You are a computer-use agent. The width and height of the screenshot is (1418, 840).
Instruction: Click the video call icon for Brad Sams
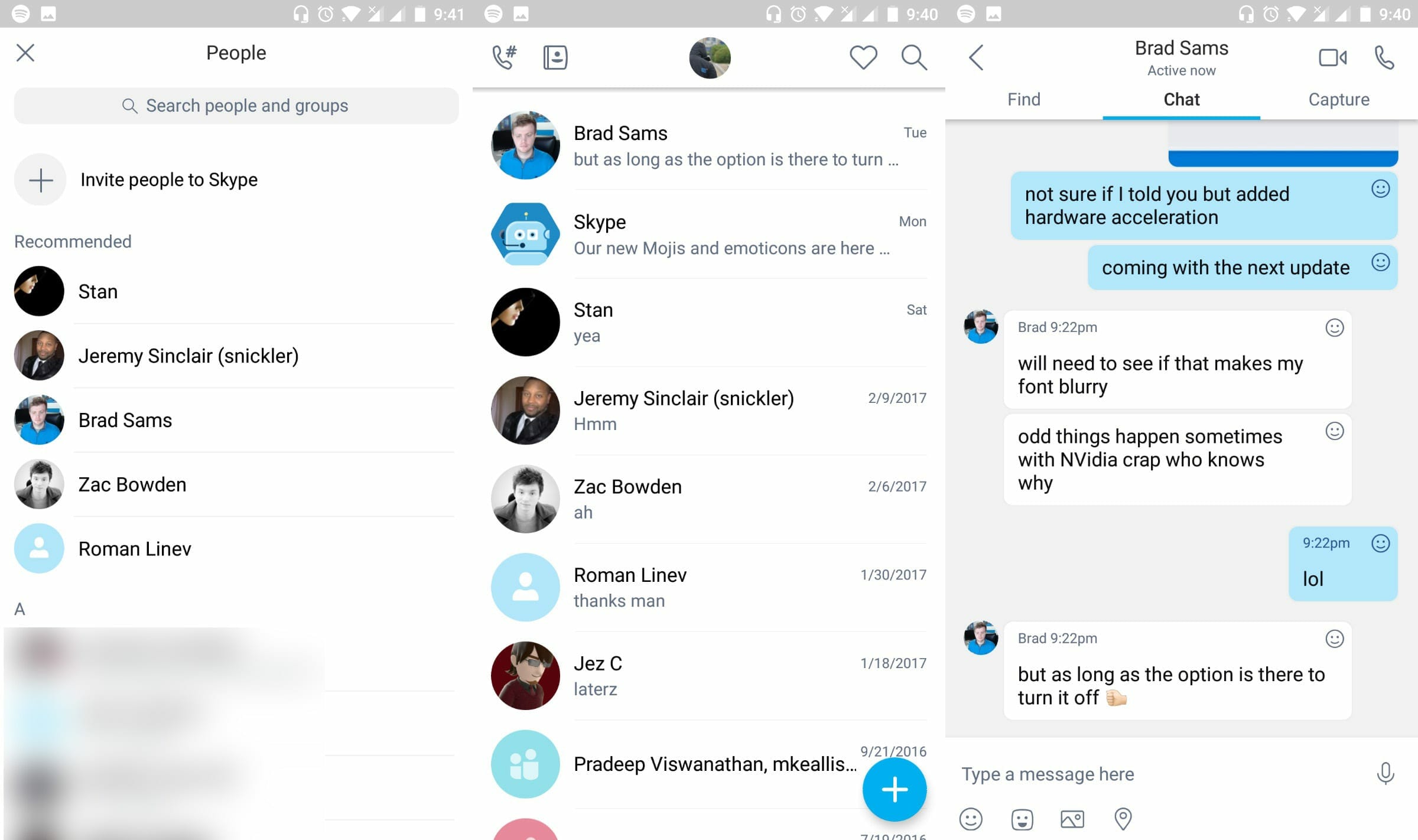click(1332, 56)
